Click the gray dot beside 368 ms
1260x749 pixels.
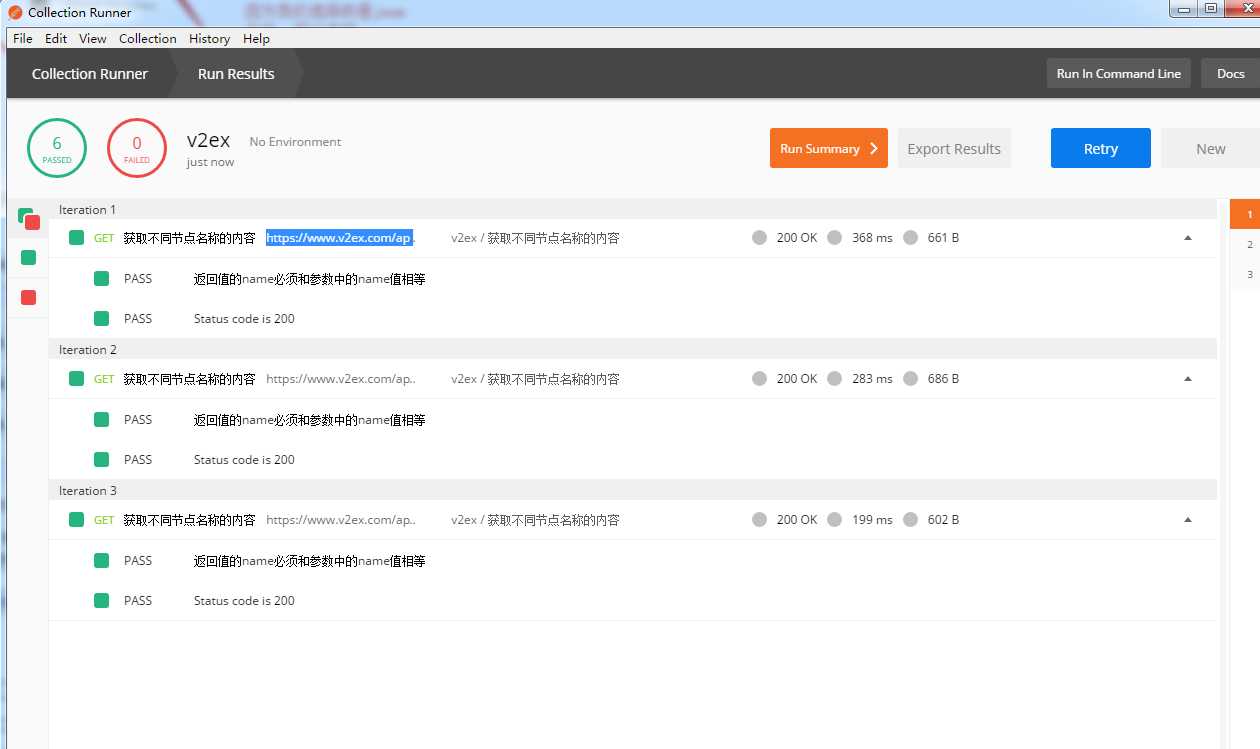tap(834, 238)
